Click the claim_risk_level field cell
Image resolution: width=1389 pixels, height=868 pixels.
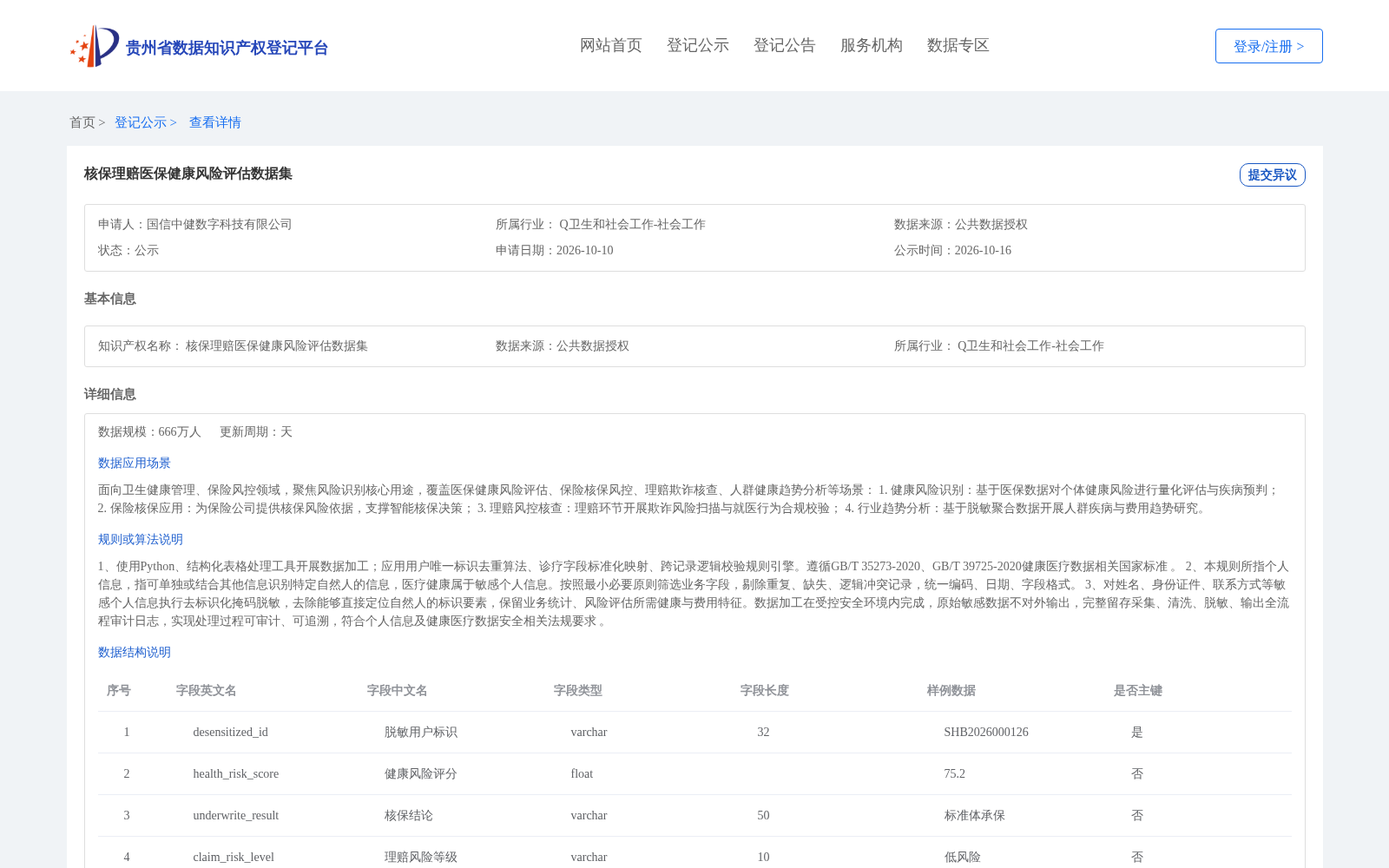tap(234, 857)
